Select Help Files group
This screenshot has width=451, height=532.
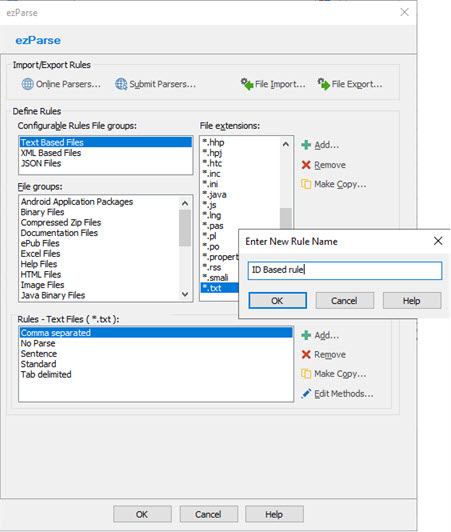click(x=99, y=264)
